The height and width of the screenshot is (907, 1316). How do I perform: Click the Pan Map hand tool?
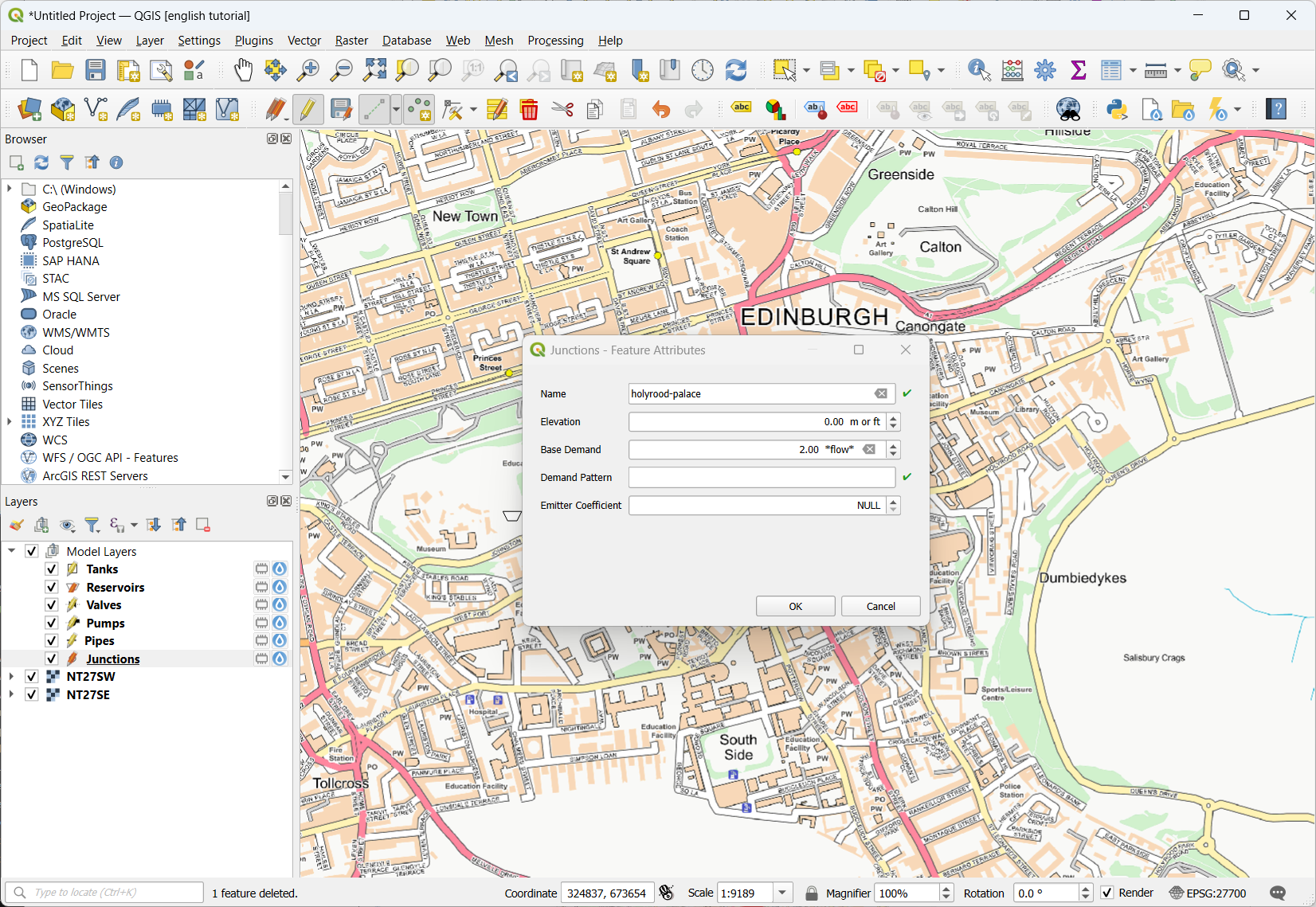[x=243, y=70]
